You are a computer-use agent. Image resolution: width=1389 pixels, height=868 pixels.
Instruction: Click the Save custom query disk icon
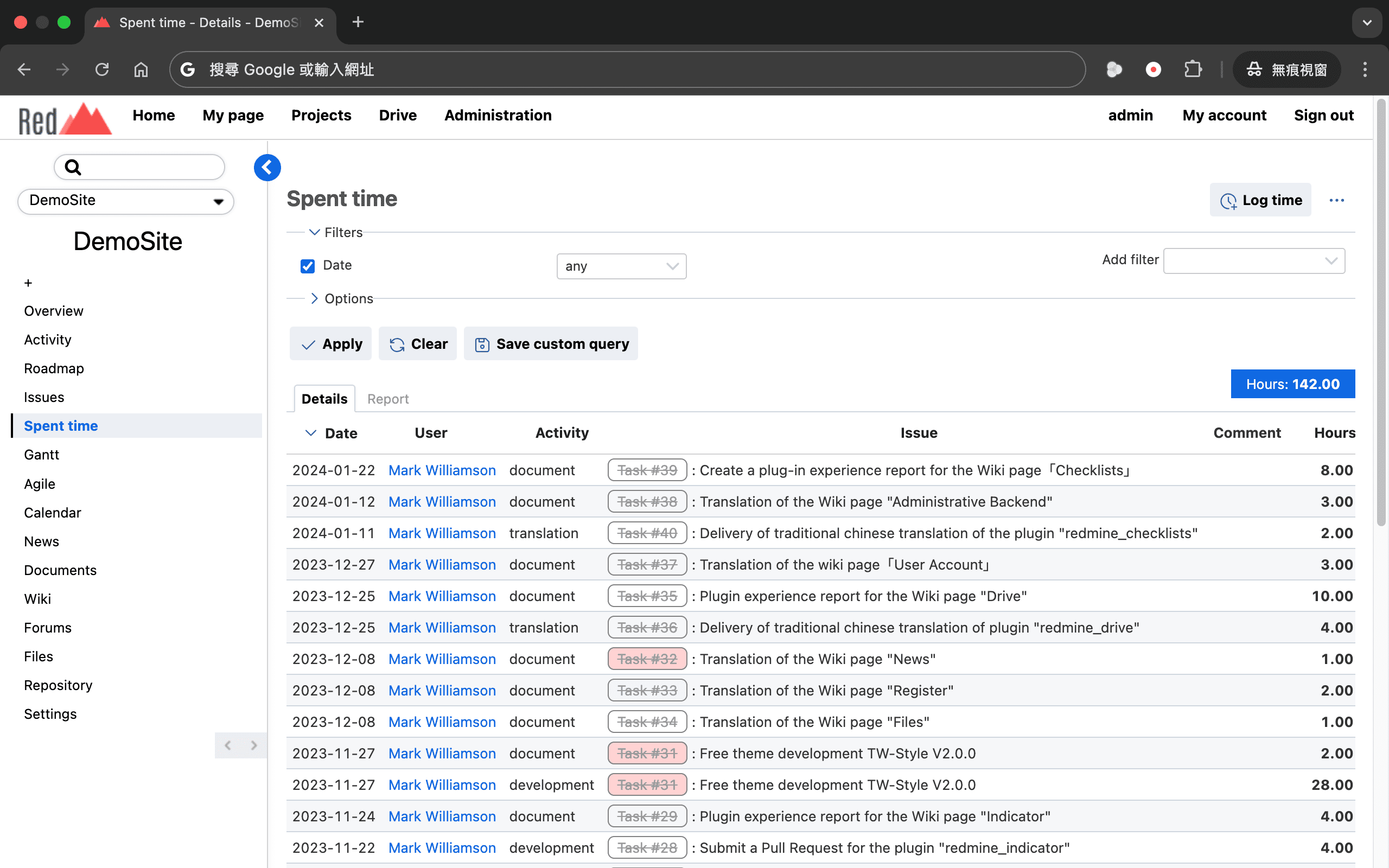tap(482, 344)
